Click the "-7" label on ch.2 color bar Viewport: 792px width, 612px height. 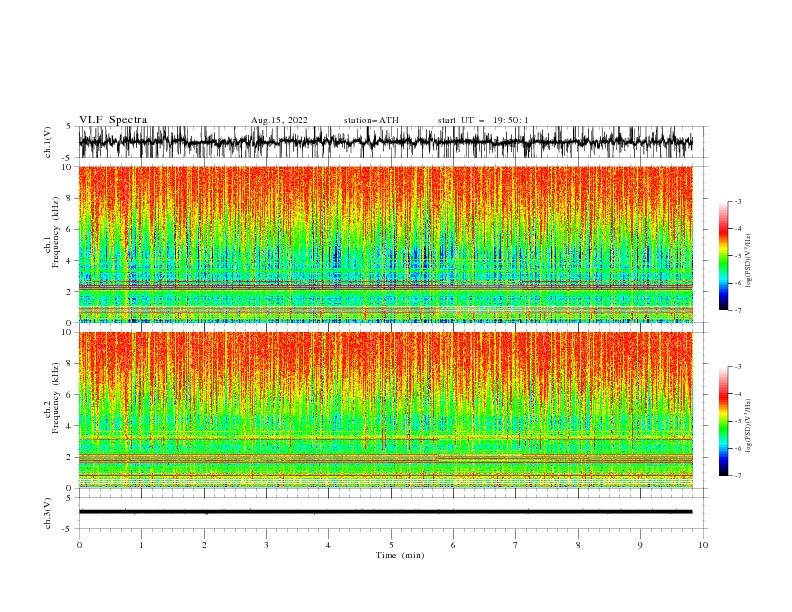pyautogui.click(x=738, y=475)
